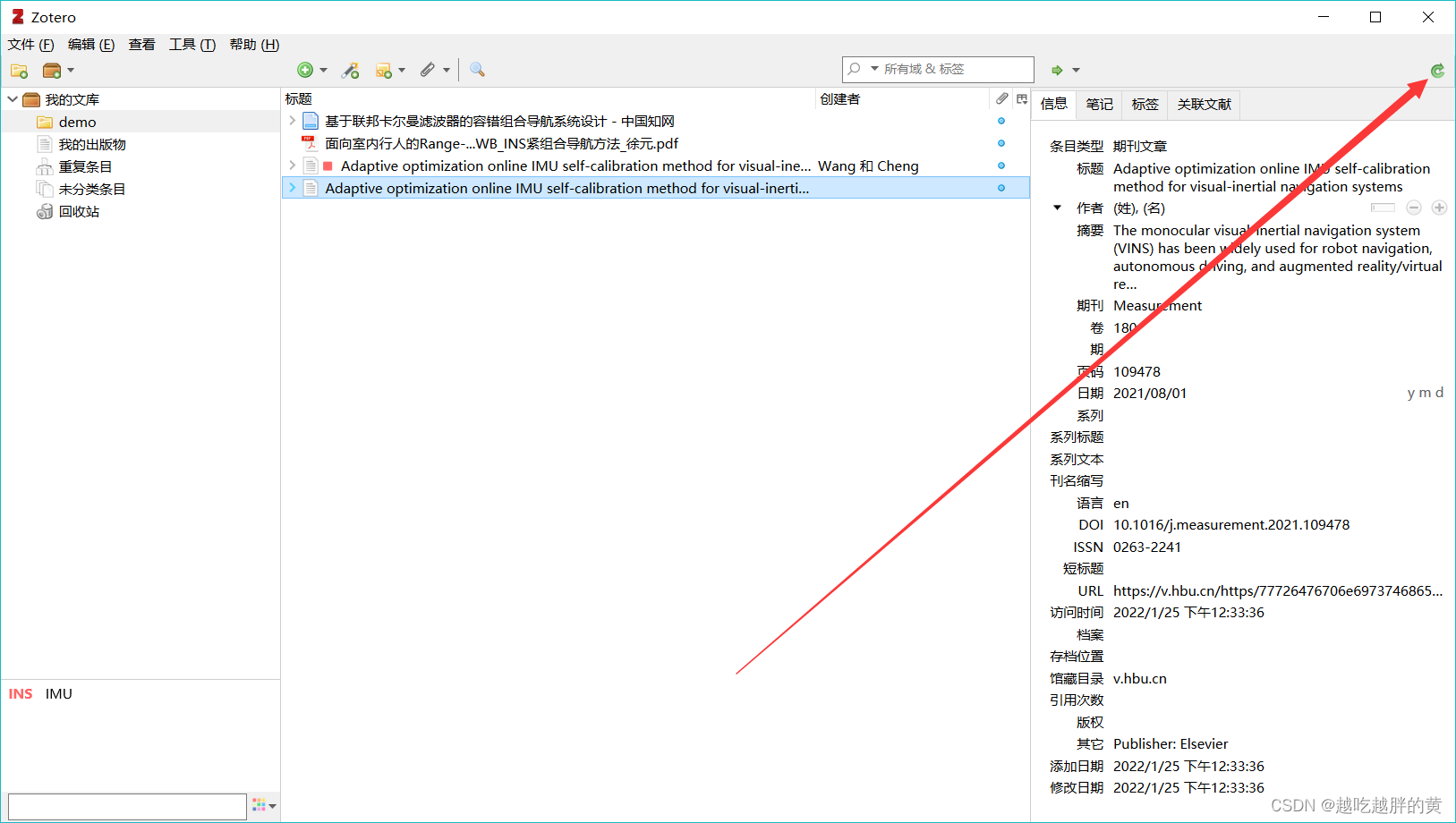Open the 回收站 trash
The width and height of the screenshot is (1456, 823).
tap(79, 211)
